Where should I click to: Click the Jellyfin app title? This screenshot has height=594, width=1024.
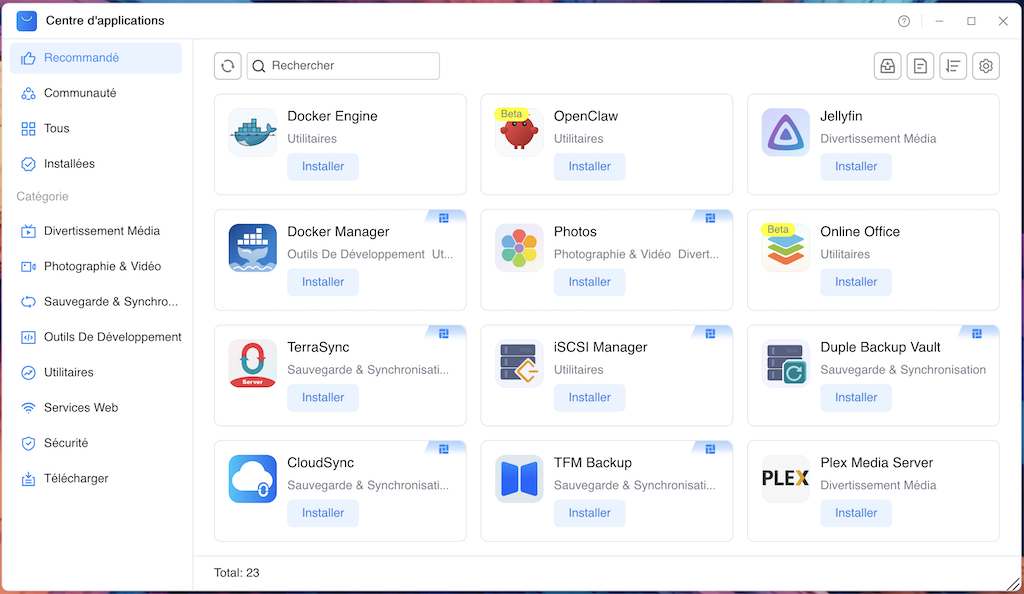tap(841, 116)
